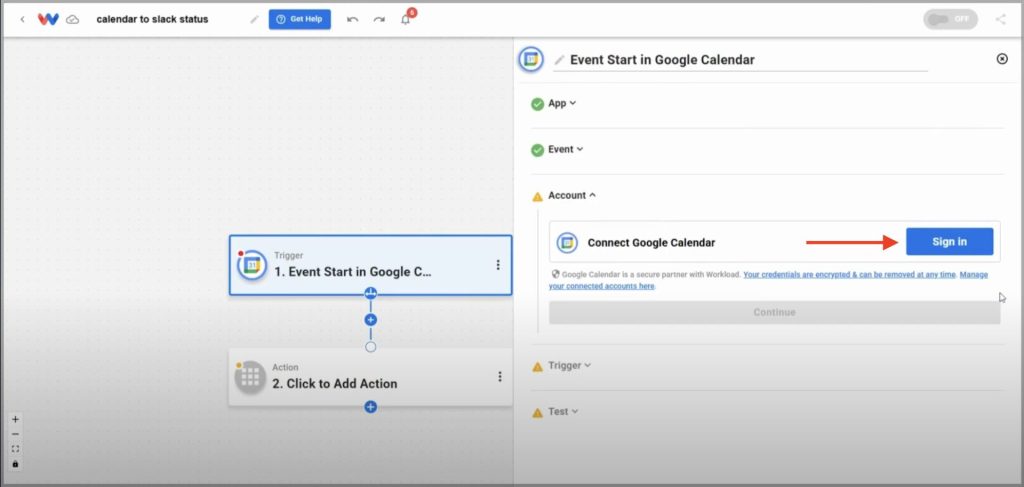
Task: Edit workflow name with the pencil icon
Action: coord(254,20)
